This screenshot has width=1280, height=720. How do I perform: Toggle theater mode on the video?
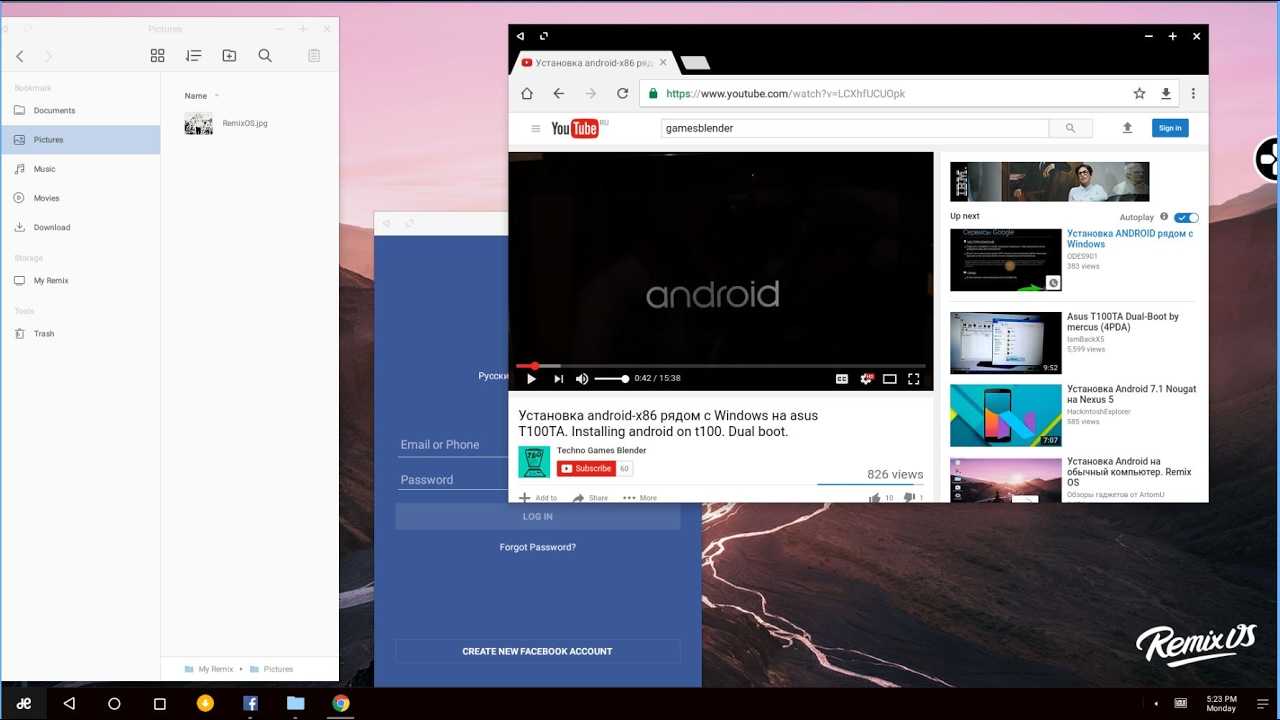[889, 379]
